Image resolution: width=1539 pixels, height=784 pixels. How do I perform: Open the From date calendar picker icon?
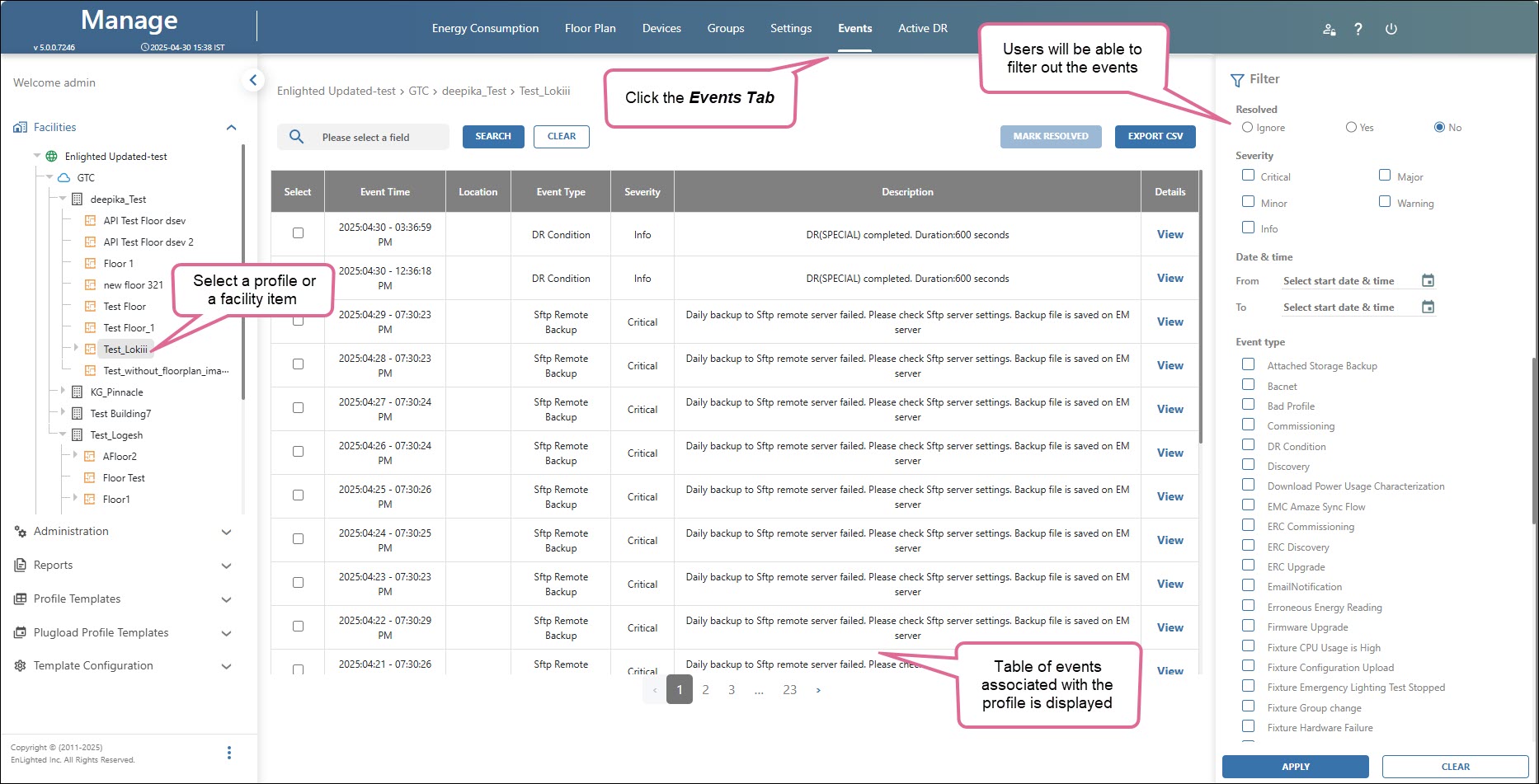[x=1428, y=281]
